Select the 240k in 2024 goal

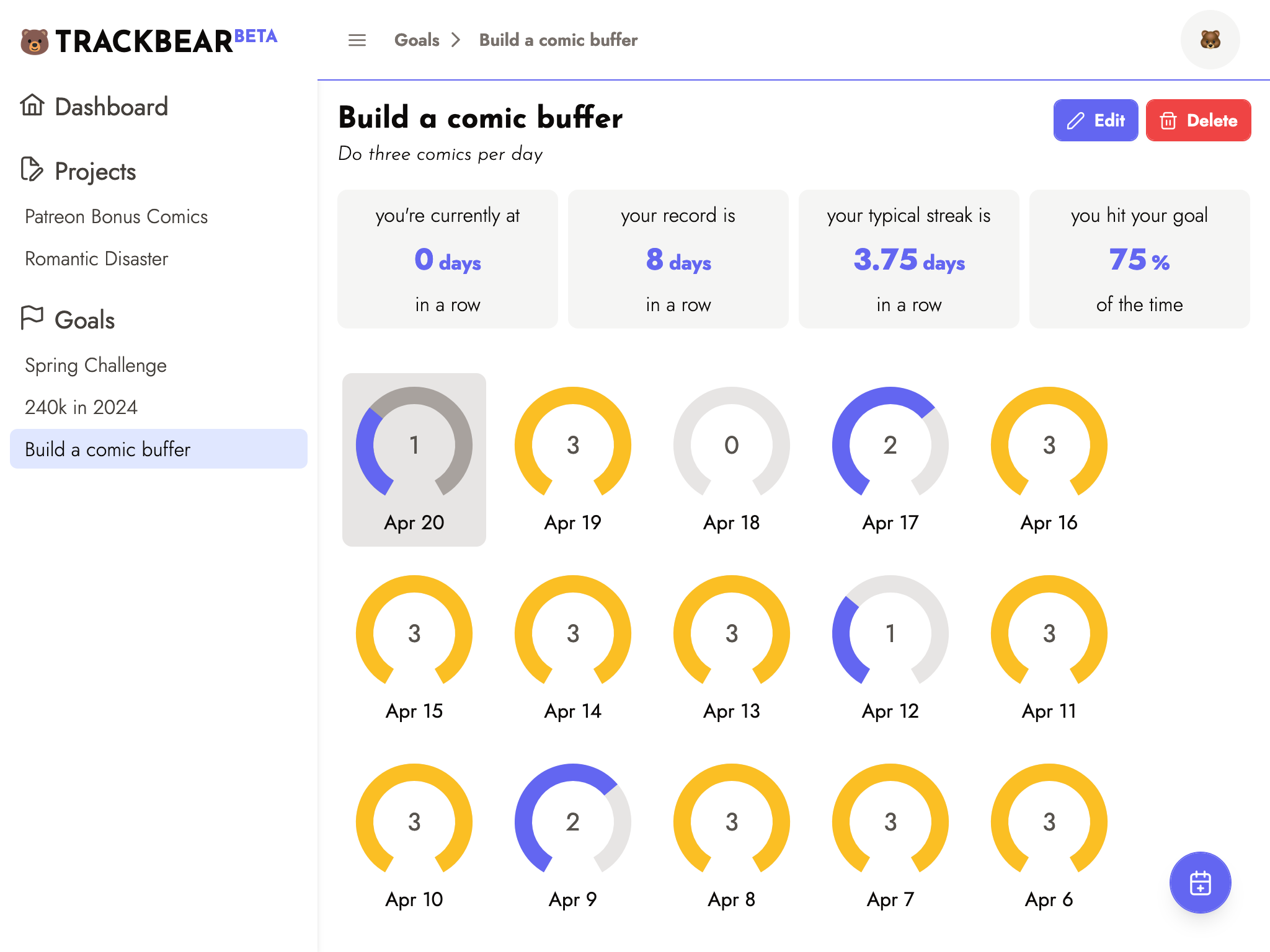point(81,407)
